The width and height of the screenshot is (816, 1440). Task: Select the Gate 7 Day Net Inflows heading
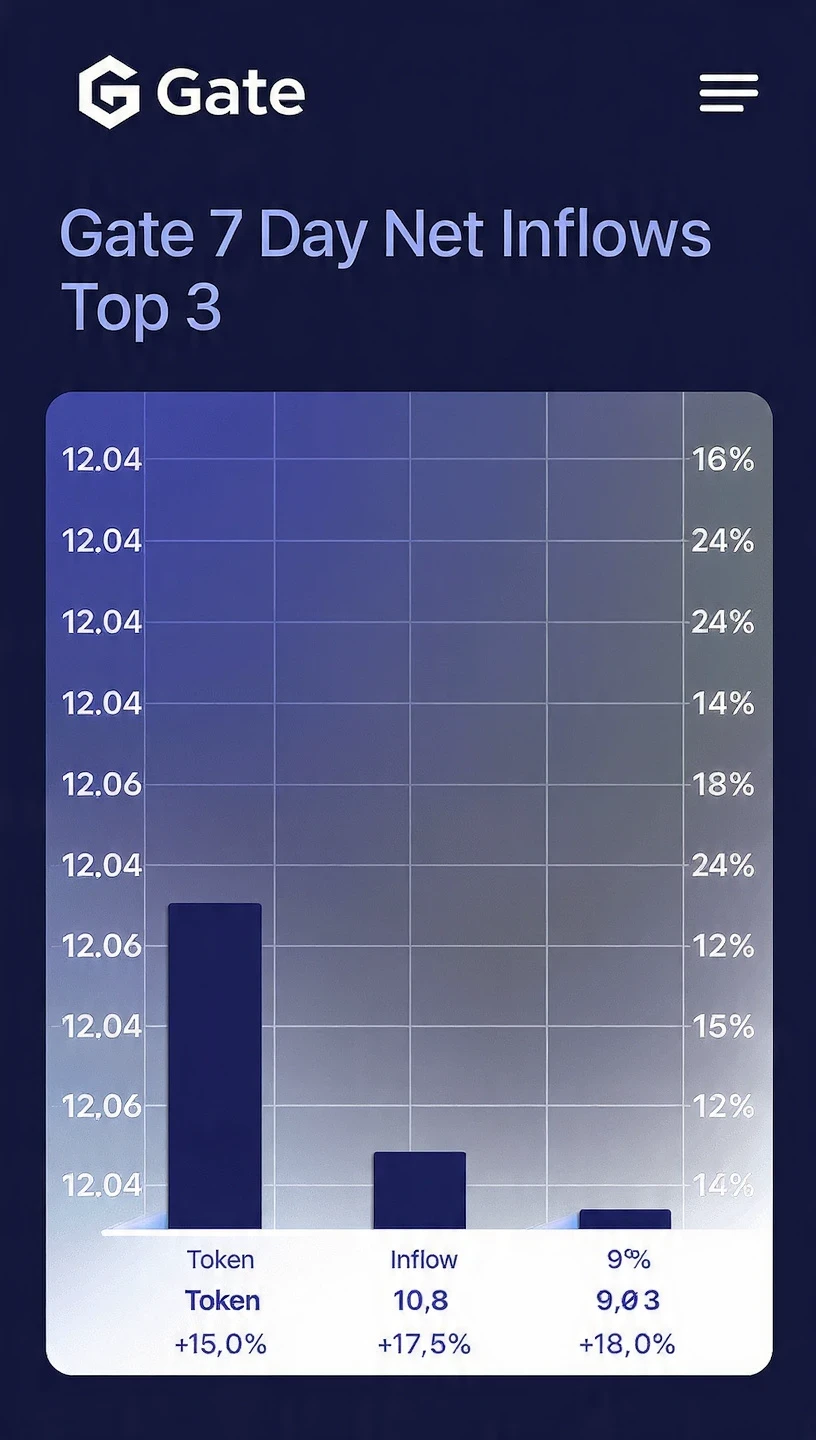(x=385, y=270)
